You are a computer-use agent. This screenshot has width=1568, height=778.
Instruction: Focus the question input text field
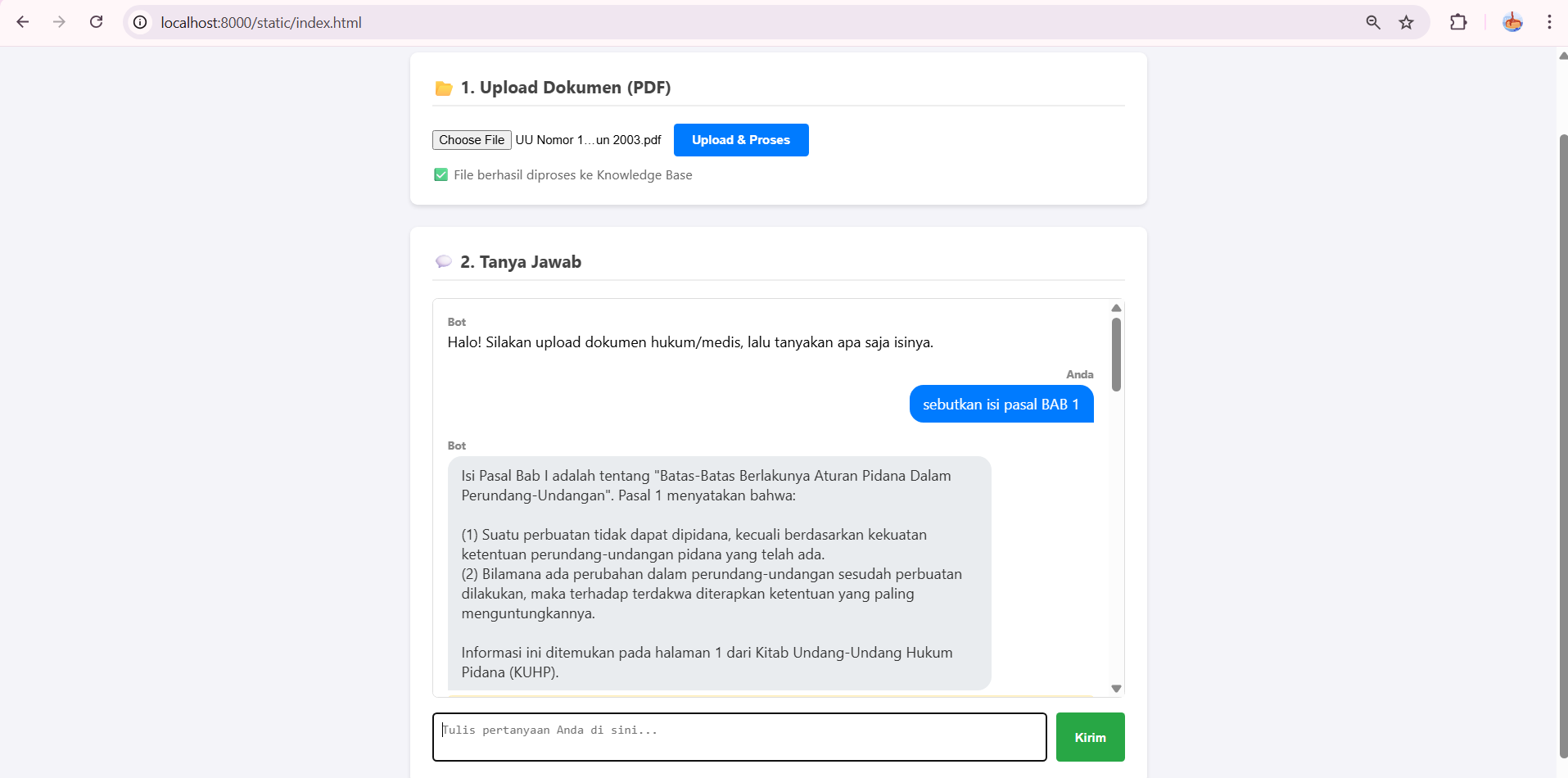tap(739, 737)
